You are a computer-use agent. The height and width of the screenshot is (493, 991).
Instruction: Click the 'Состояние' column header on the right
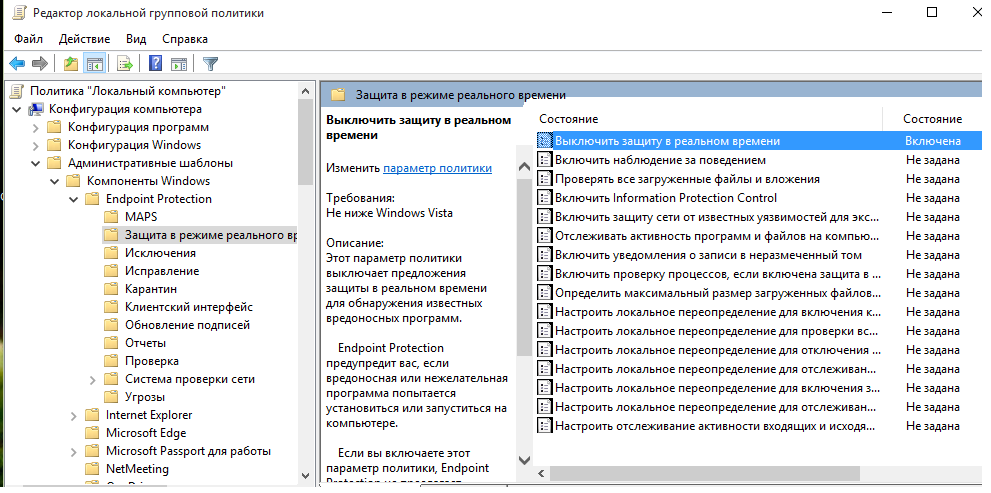[x=932, y=119]
